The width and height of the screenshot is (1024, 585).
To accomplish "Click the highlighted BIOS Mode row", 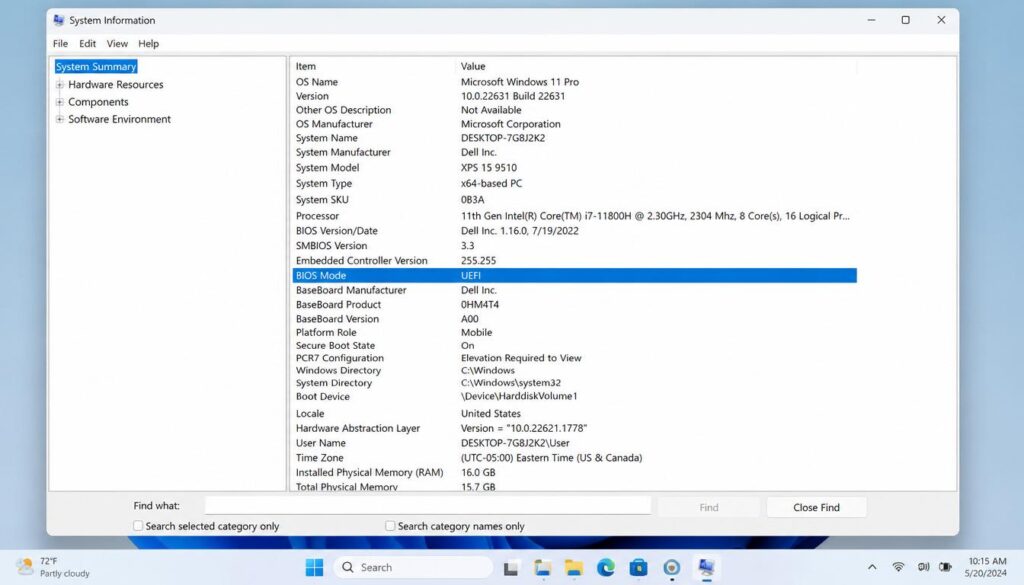I will click(575, 276).
